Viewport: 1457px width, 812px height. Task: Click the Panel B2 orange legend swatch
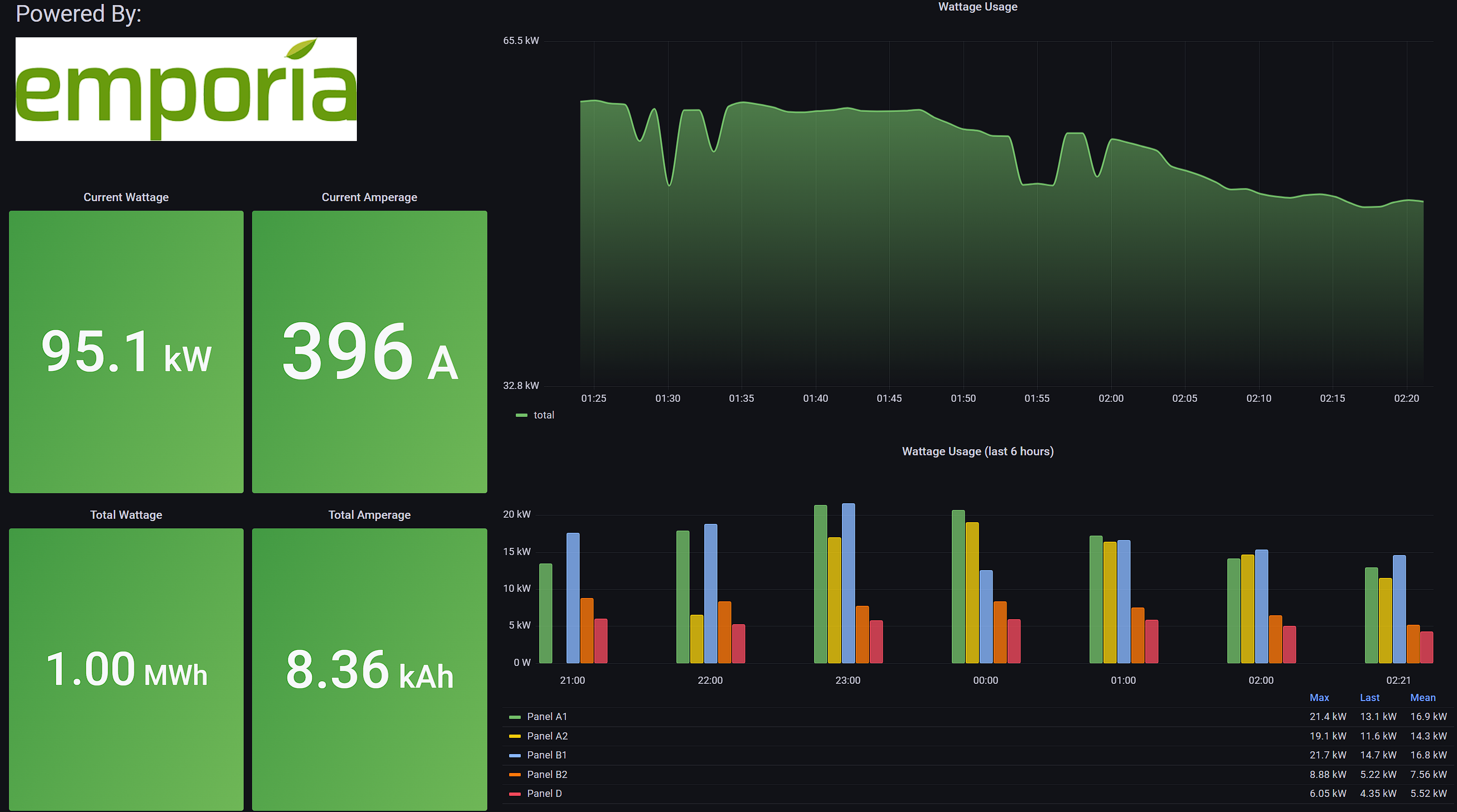tap(514, 775)
